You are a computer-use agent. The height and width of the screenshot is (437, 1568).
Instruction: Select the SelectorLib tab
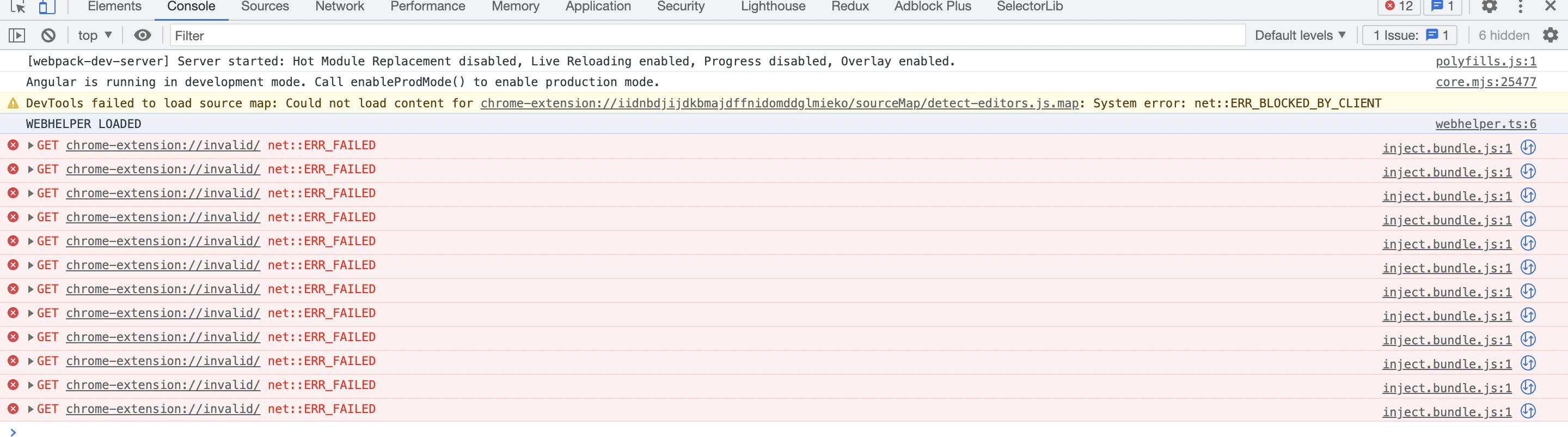pyautogui.click(x=1030, y=7)
